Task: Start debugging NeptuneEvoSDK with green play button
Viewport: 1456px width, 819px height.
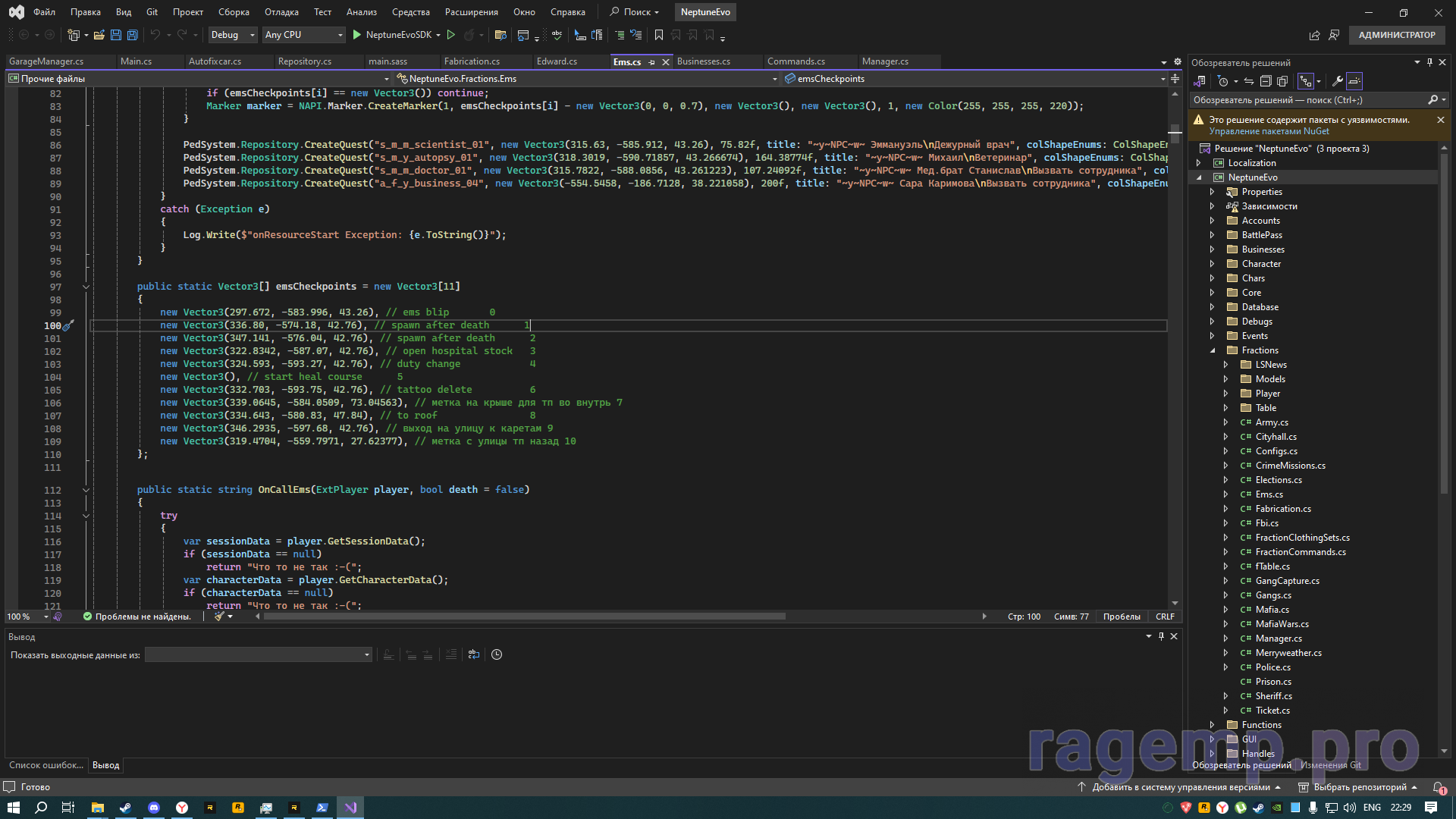Action: coord(356,35)
